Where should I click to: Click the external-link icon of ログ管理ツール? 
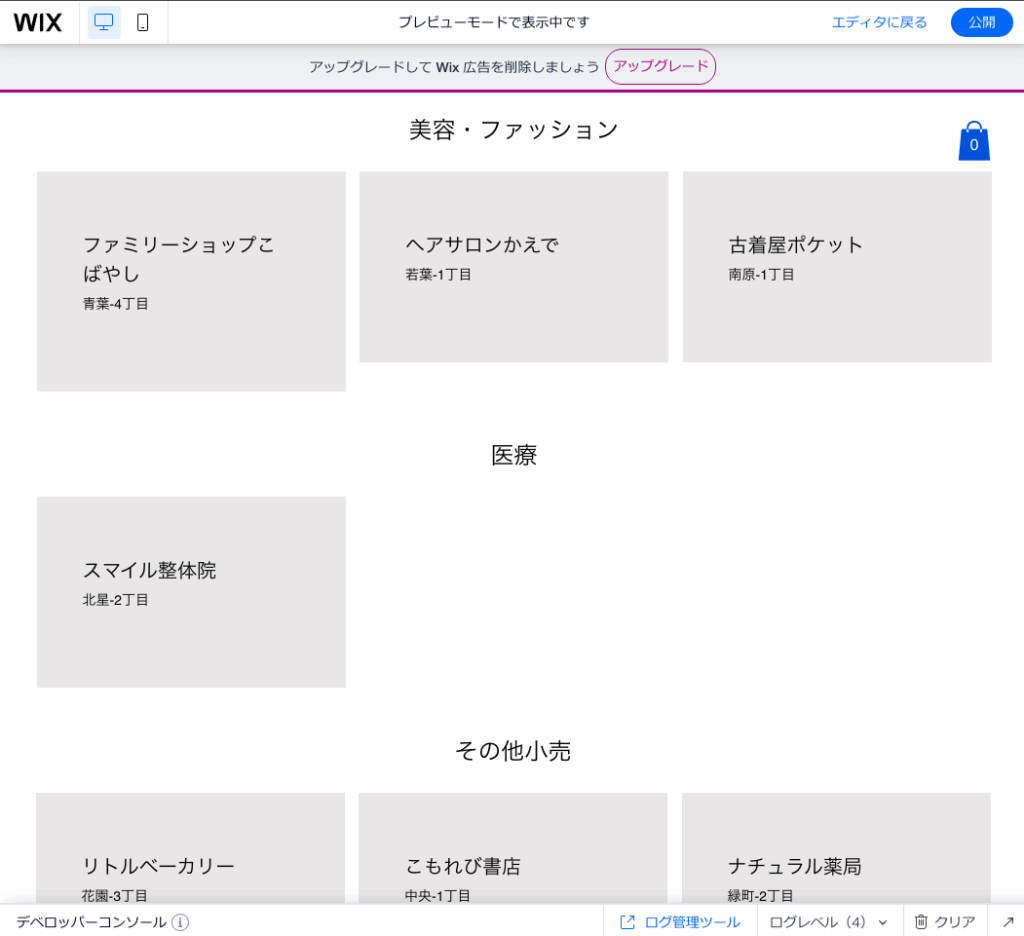pos(627,921)
